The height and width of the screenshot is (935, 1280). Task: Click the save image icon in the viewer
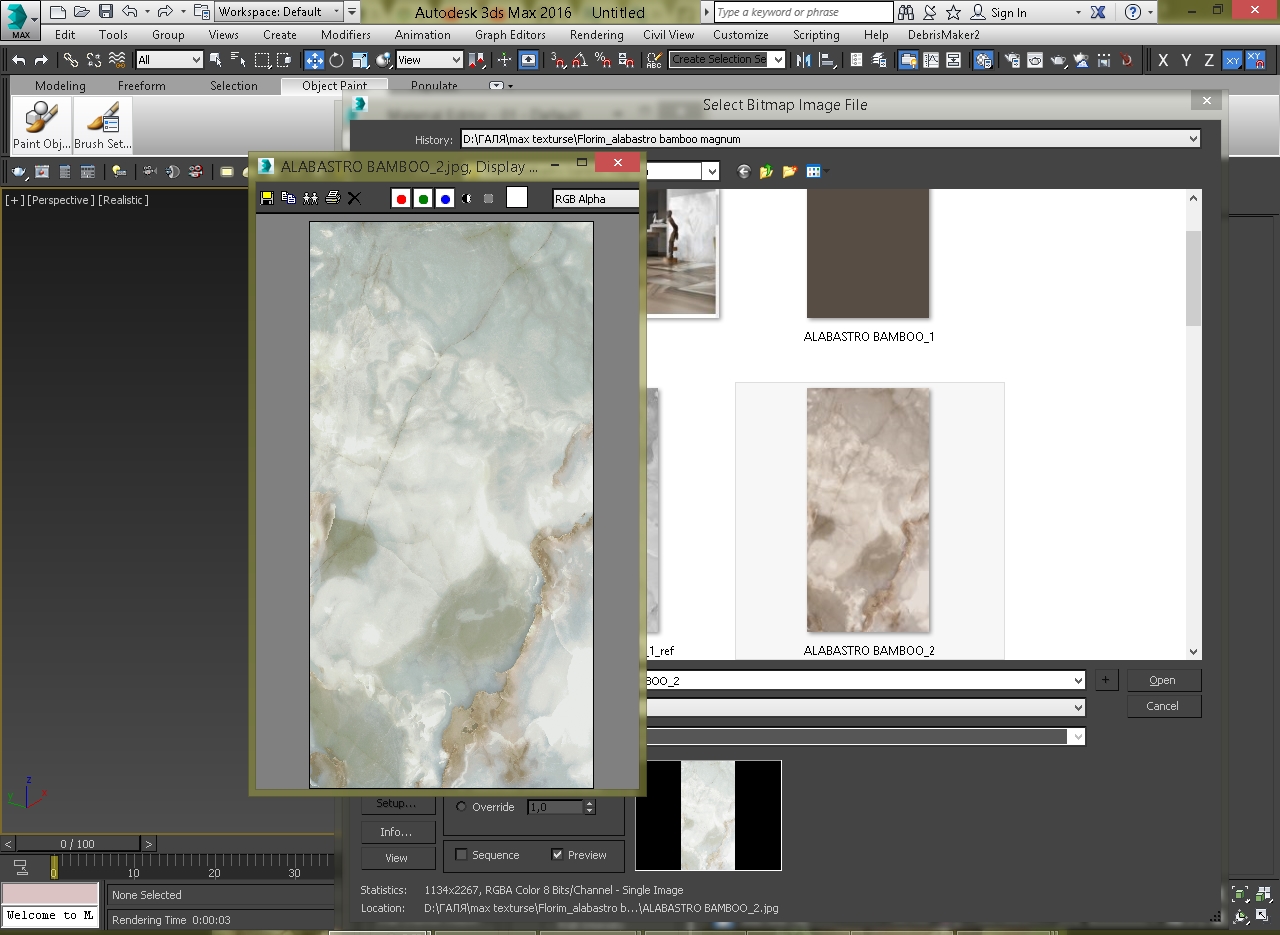click(x=266, y=197)
